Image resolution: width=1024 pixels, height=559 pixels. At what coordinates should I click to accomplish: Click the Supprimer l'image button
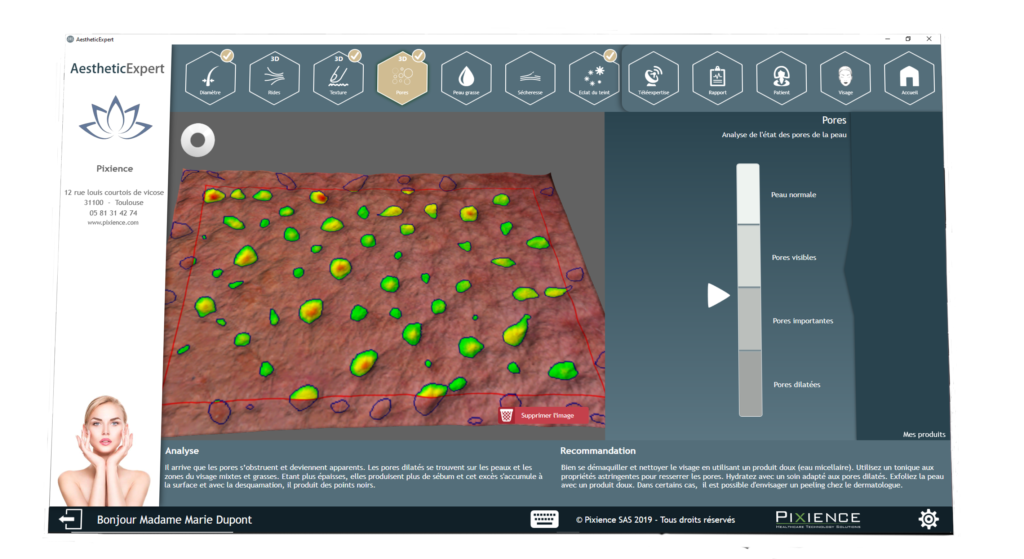point(543,415)
